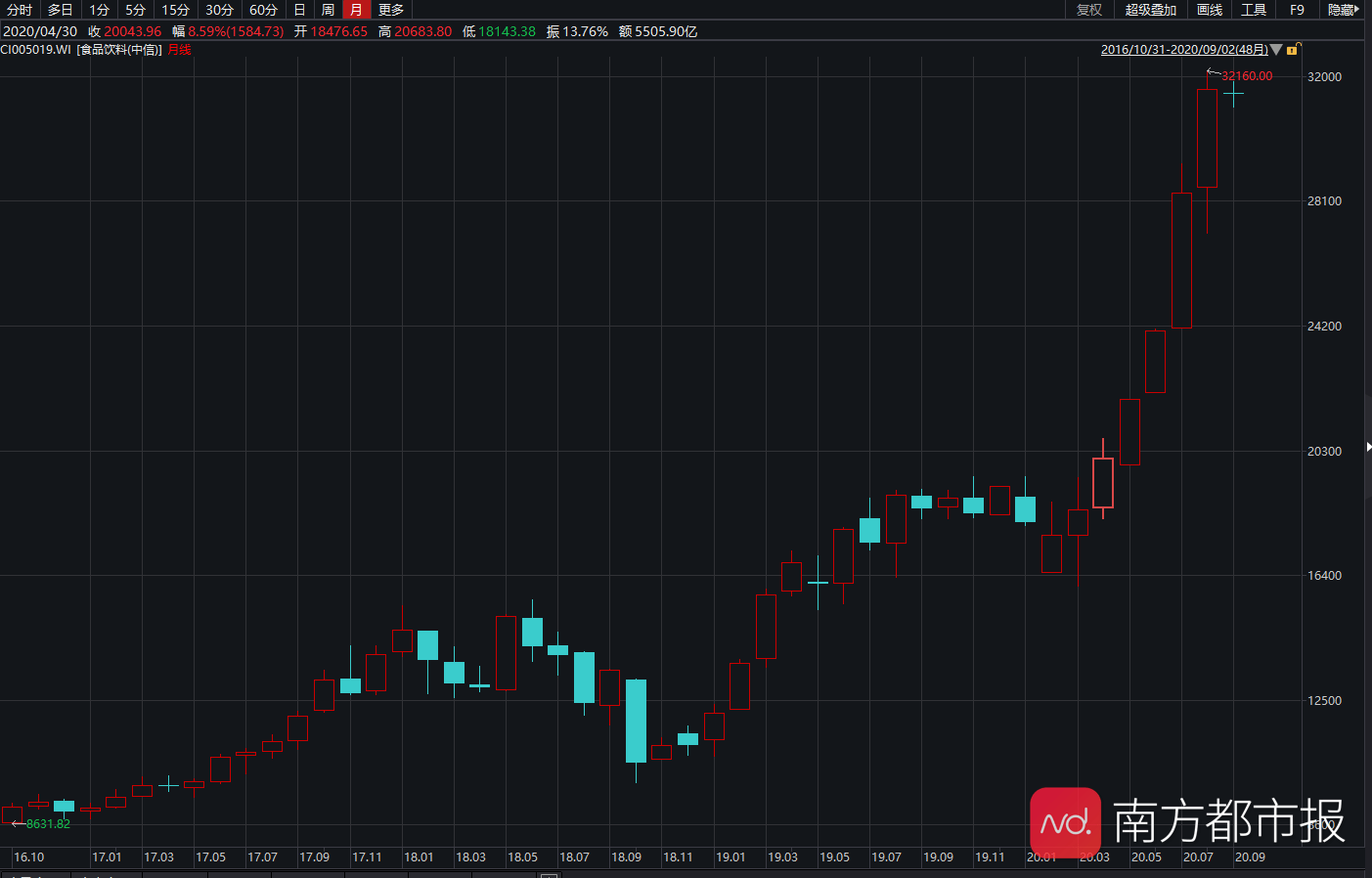Switch to the 日 daily K-line tab
The width and height of the screenshot is (1372, 878).
click(x=299, y=10)
